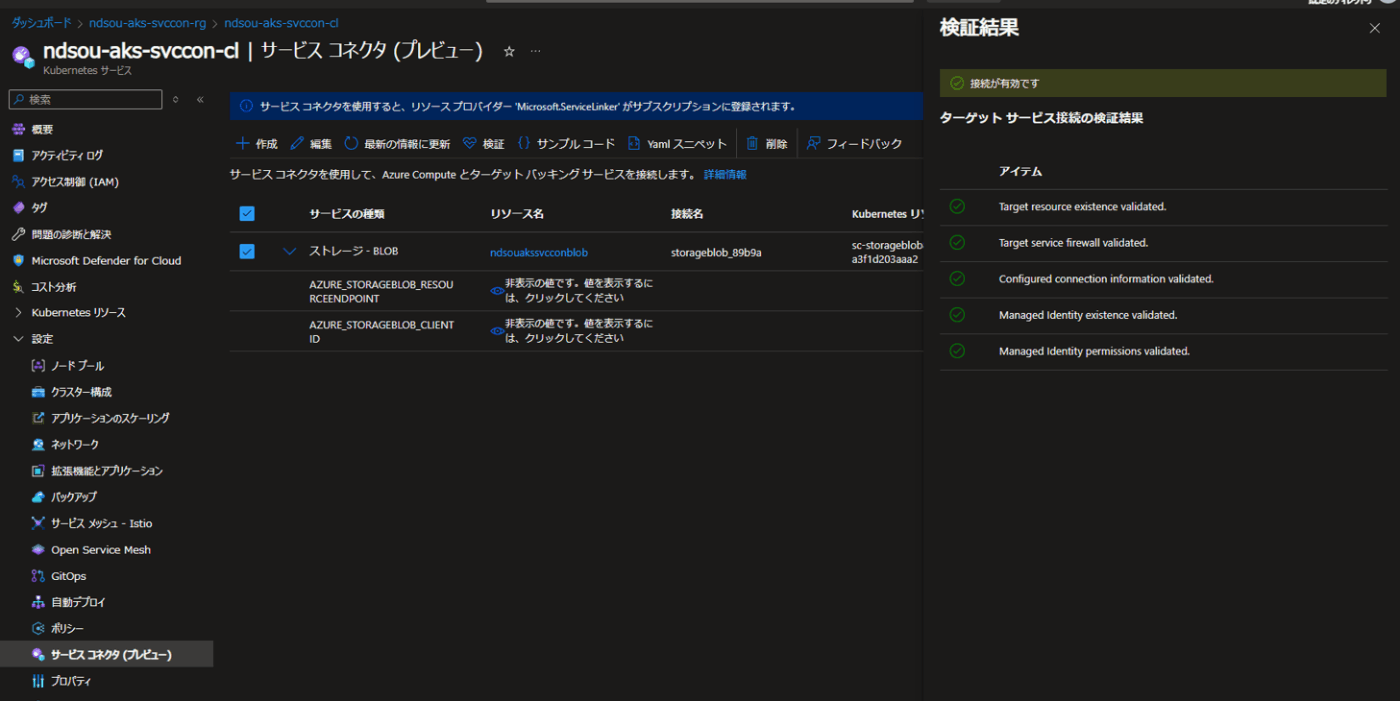
Task: Click the バックアップ cloud icon
Action: pyautogui.click(x=38, y=497)
